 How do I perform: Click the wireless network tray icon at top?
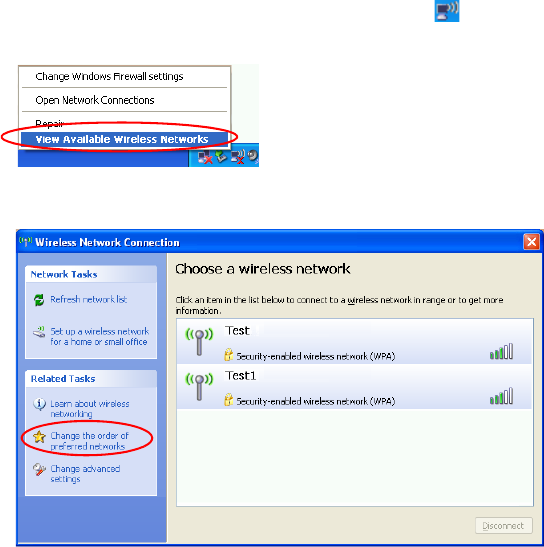(x=447, y=10)
